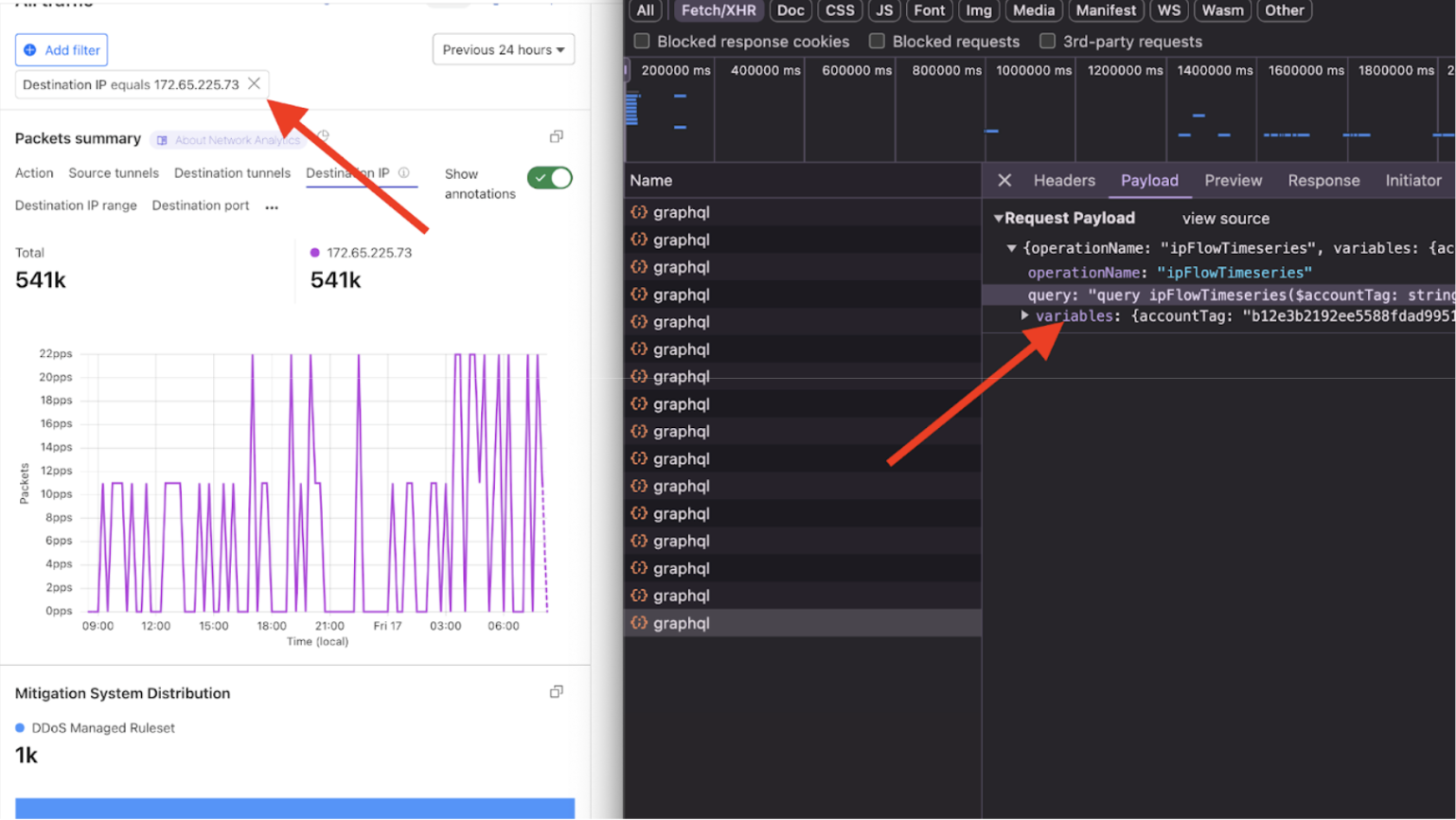This screenshot has width=1456, height=820.
Task: Select the Fetch/XHR filter tab
Action: (718, 10)
